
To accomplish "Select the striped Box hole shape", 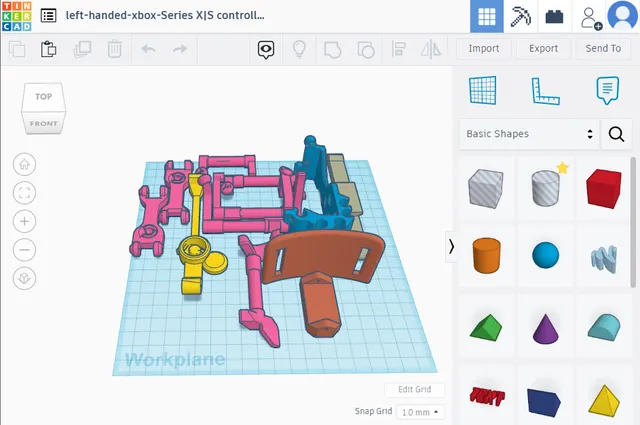I will [x=486, y=189].
